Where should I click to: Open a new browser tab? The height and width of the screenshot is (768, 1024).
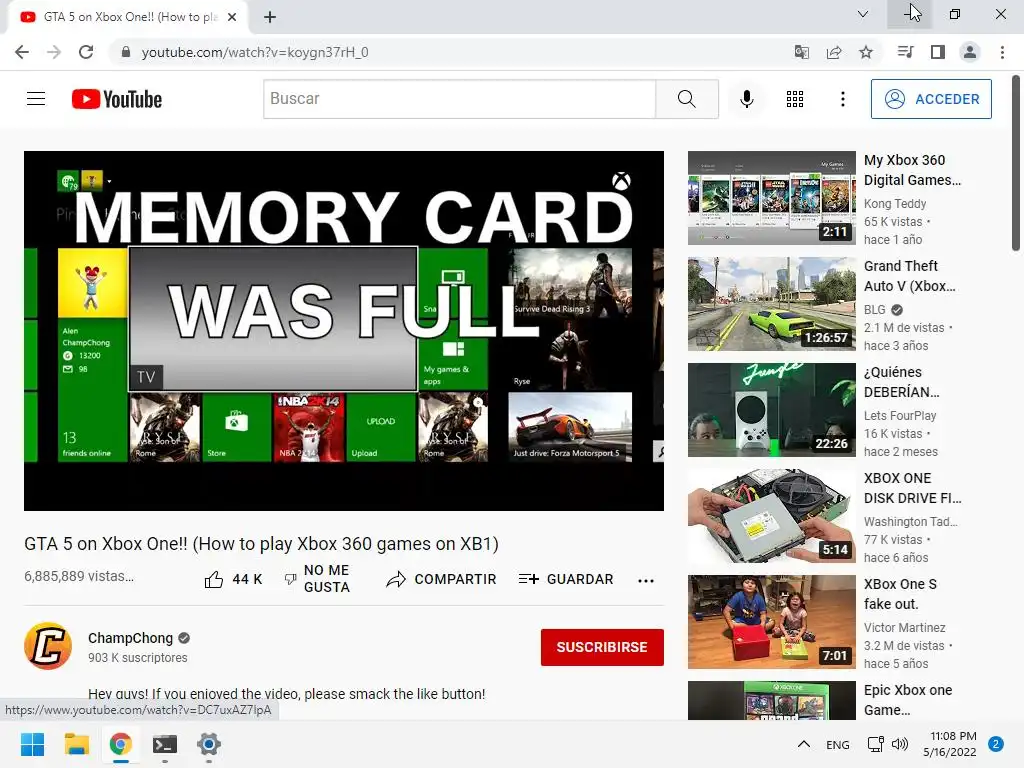coord(270,17)
